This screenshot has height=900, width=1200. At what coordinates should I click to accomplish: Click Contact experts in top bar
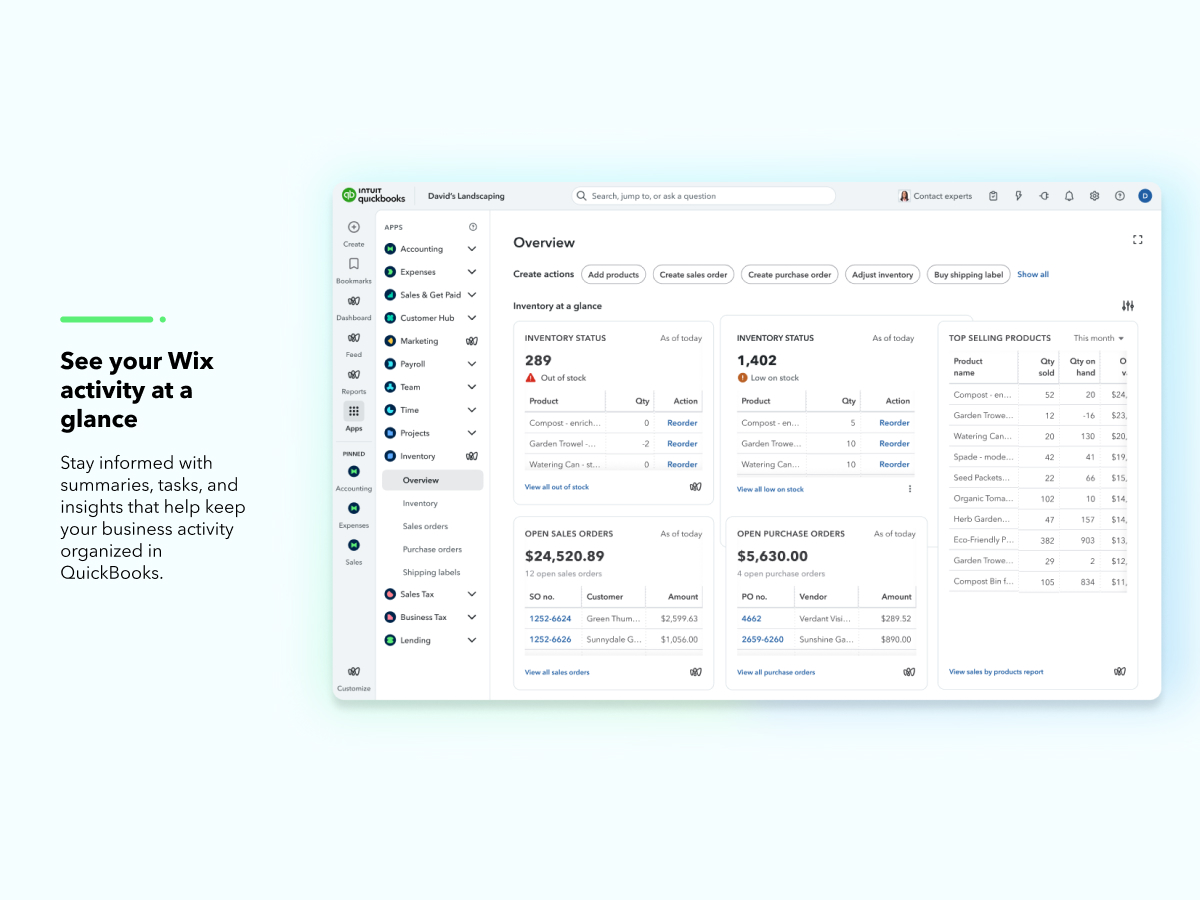pos(935,196)
